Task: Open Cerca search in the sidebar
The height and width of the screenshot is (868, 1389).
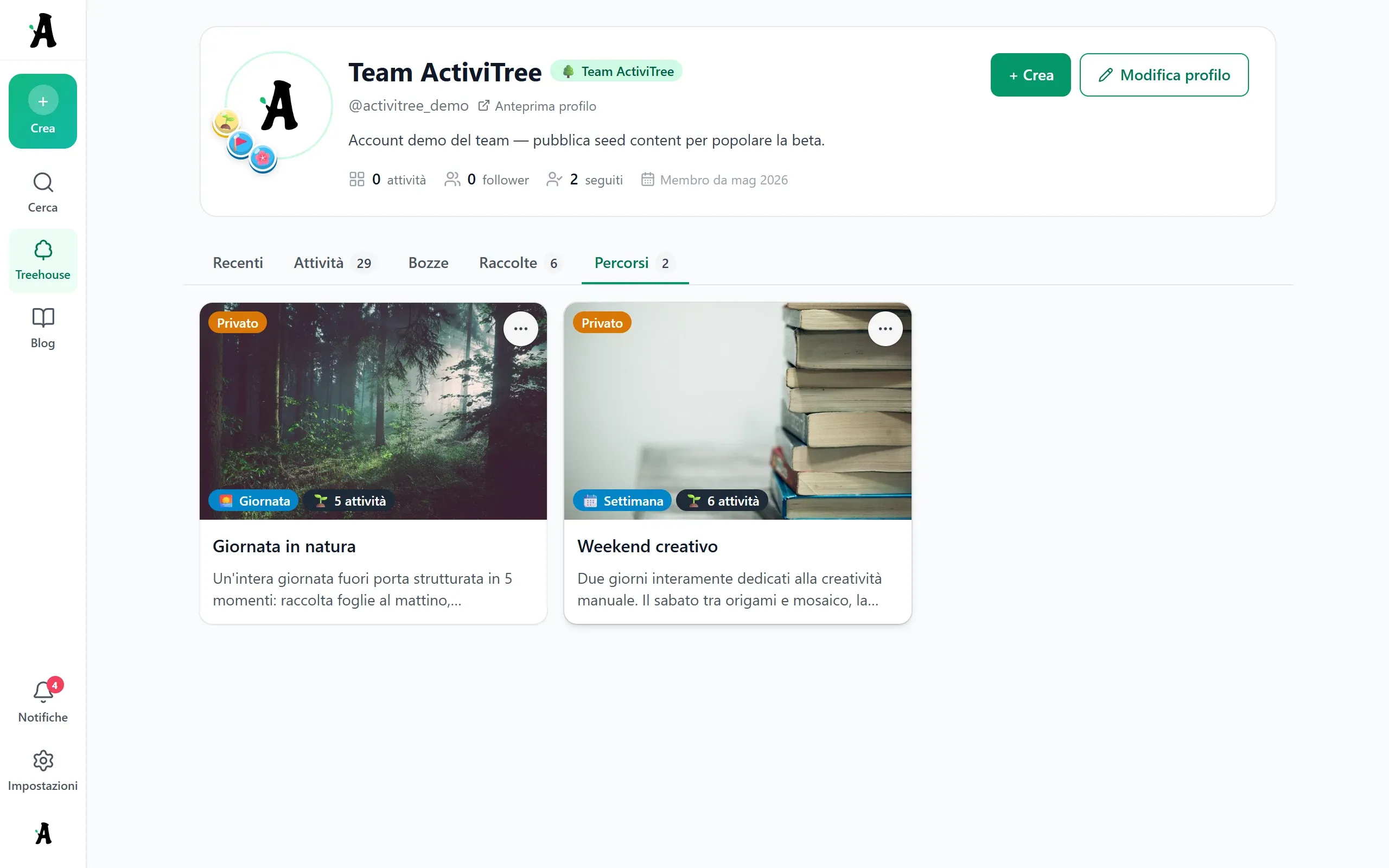Action: [43, 193]
